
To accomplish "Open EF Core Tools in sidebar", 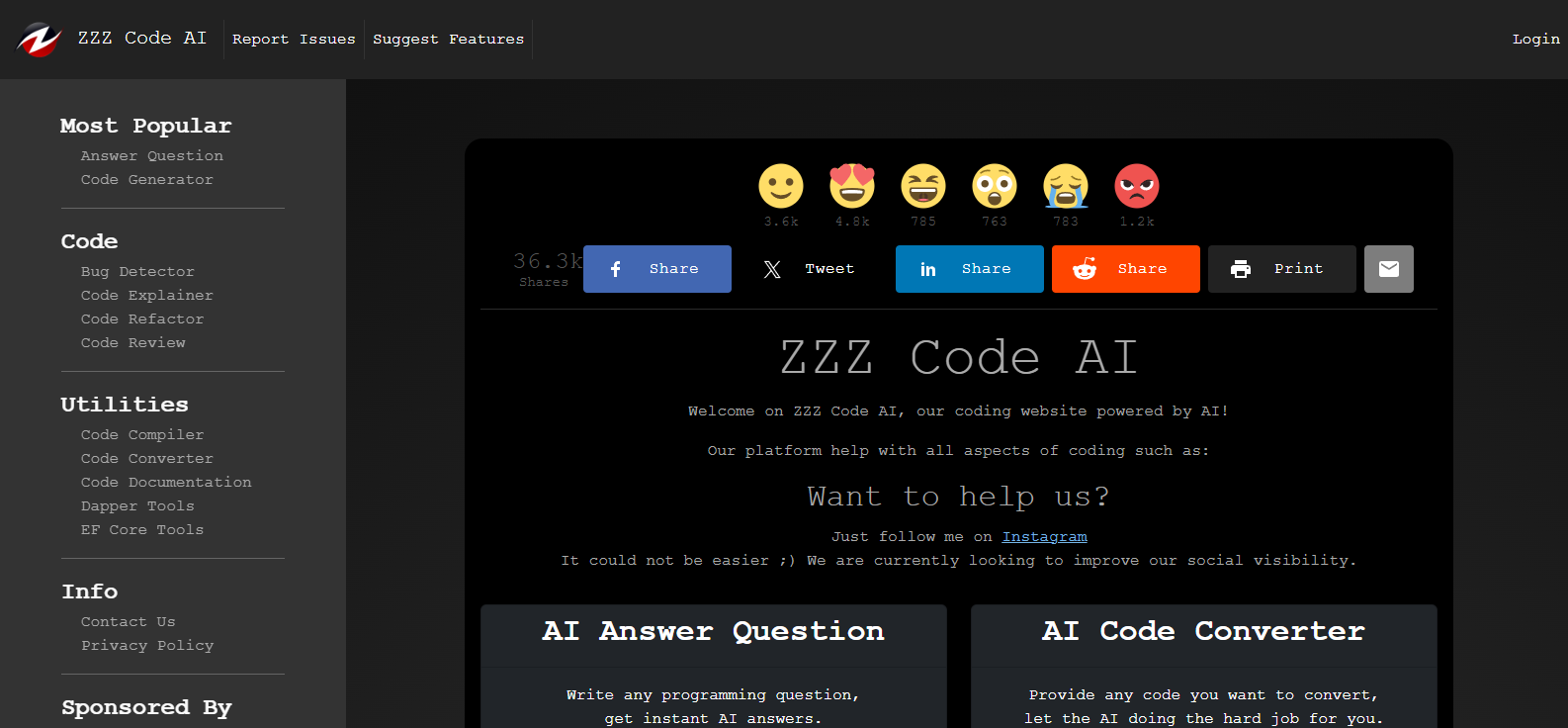I will pyautogui.click(x=142, y=530).
